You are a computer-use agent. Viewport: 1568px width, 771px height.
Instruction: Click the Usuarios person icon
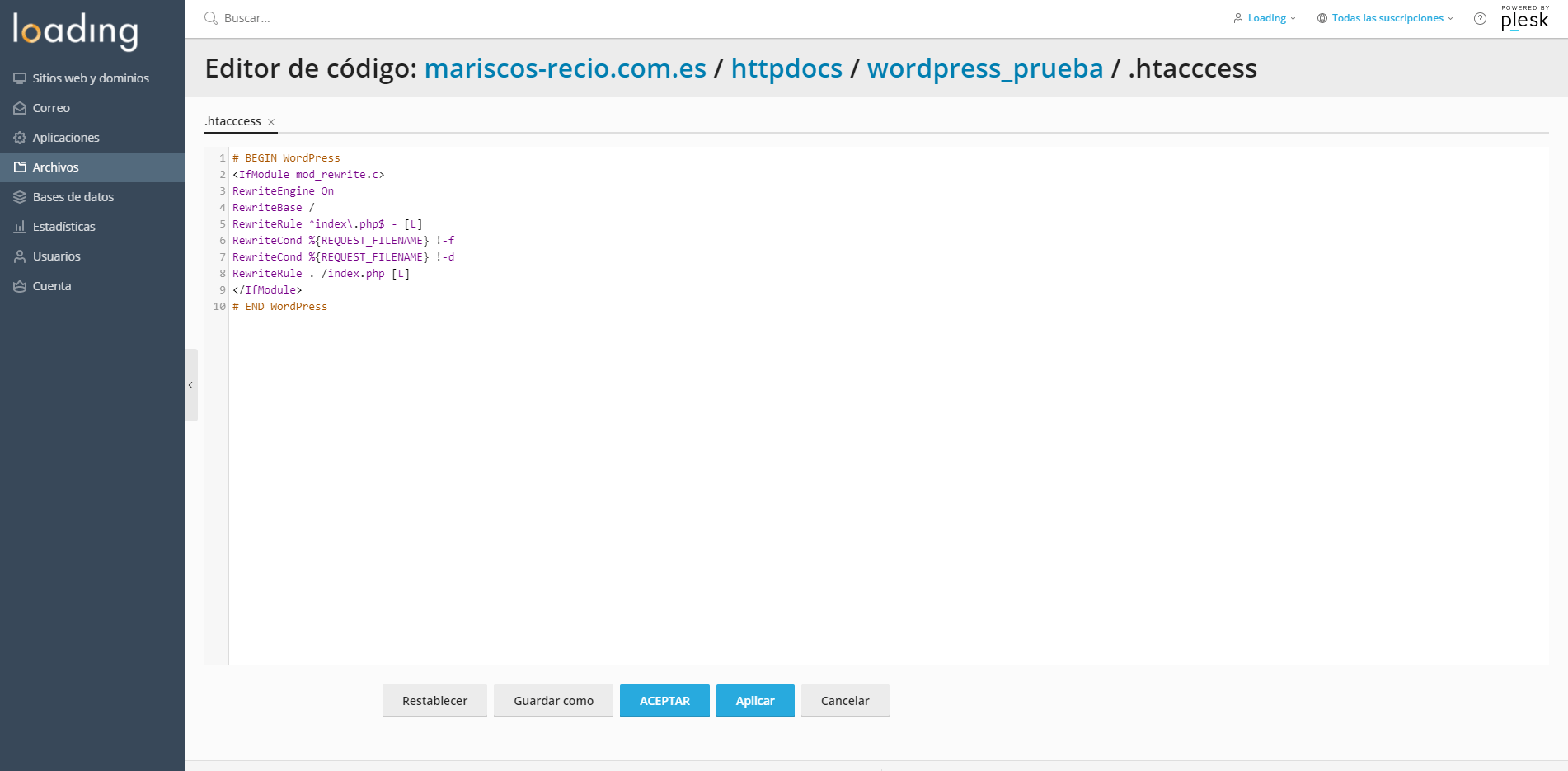click(x=20, y=256)
